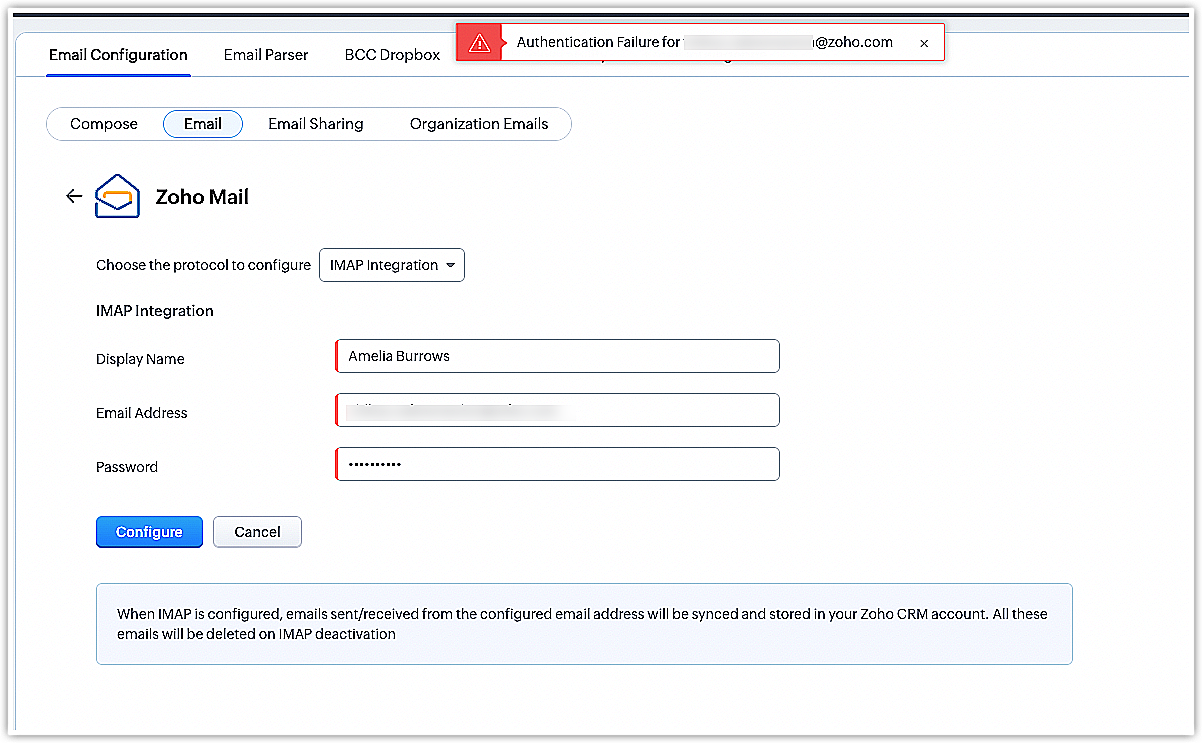Click the Configure button
Viewport: 1202px width, 743px height.
pos(149,532)
